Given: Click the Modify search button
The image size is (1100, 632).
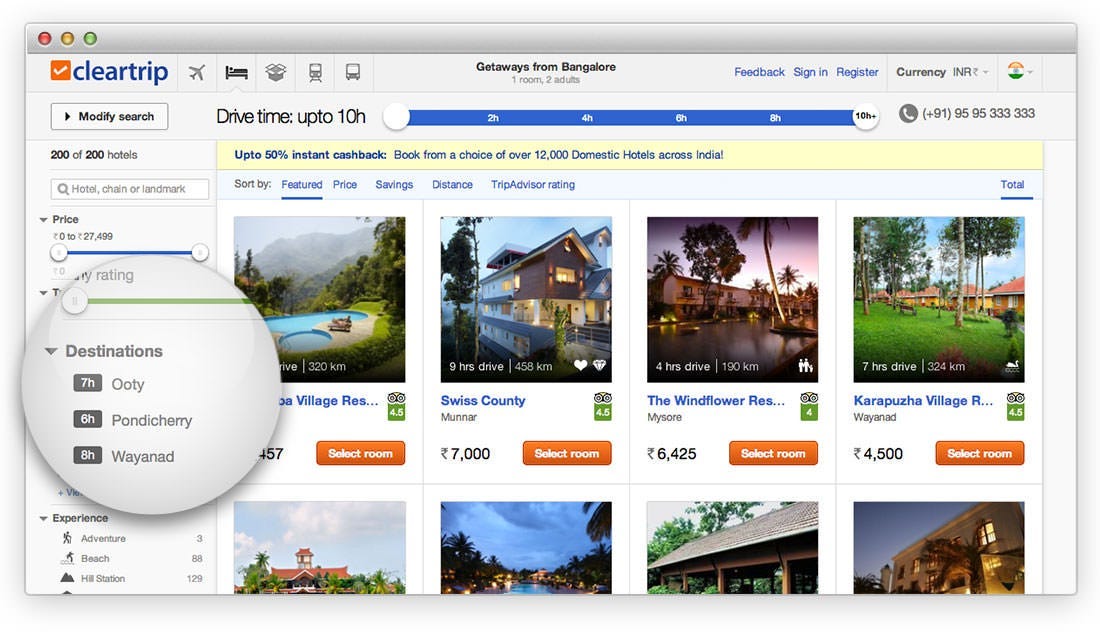Looking at the screenshot, I should (x=109, y=116).
